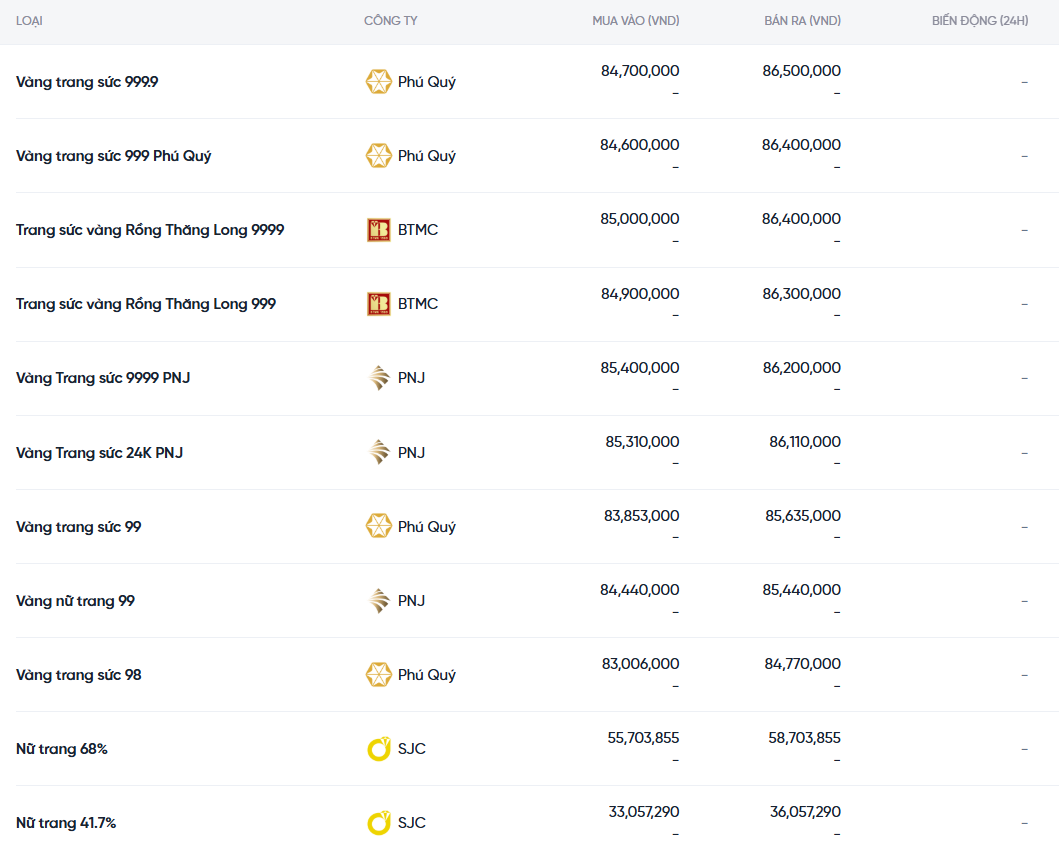Click buy price 33,057,290
The width and height of the screenshot is (1059, 855).
(x=644, y=812)
